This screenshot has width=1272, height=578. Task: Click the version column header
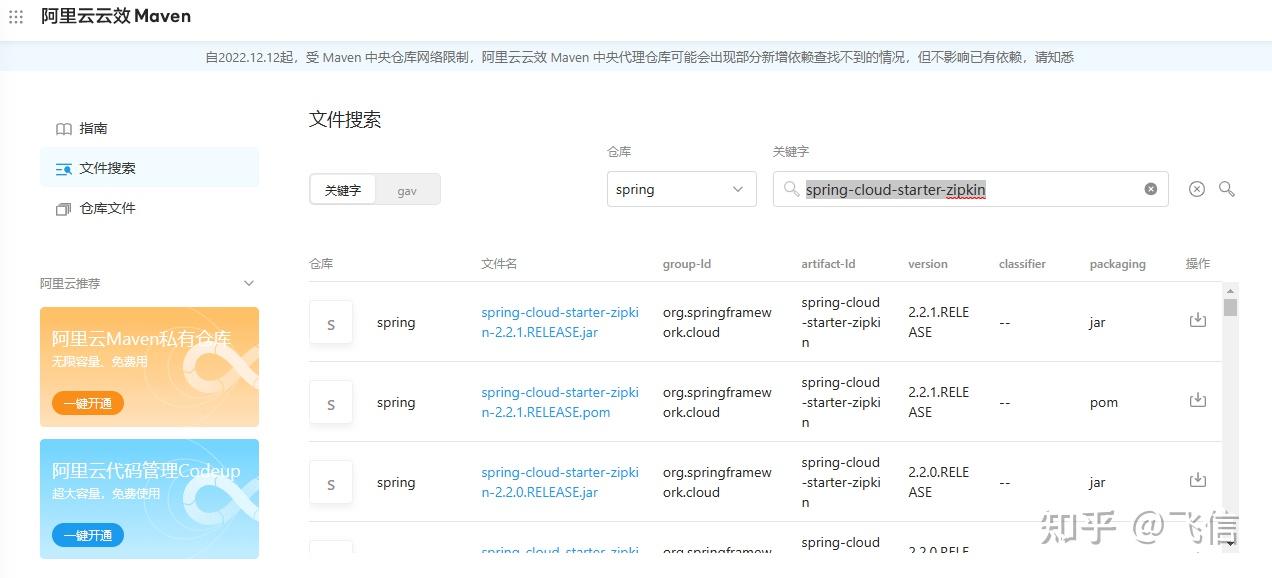pyautogui.click(x=928, y=264)
